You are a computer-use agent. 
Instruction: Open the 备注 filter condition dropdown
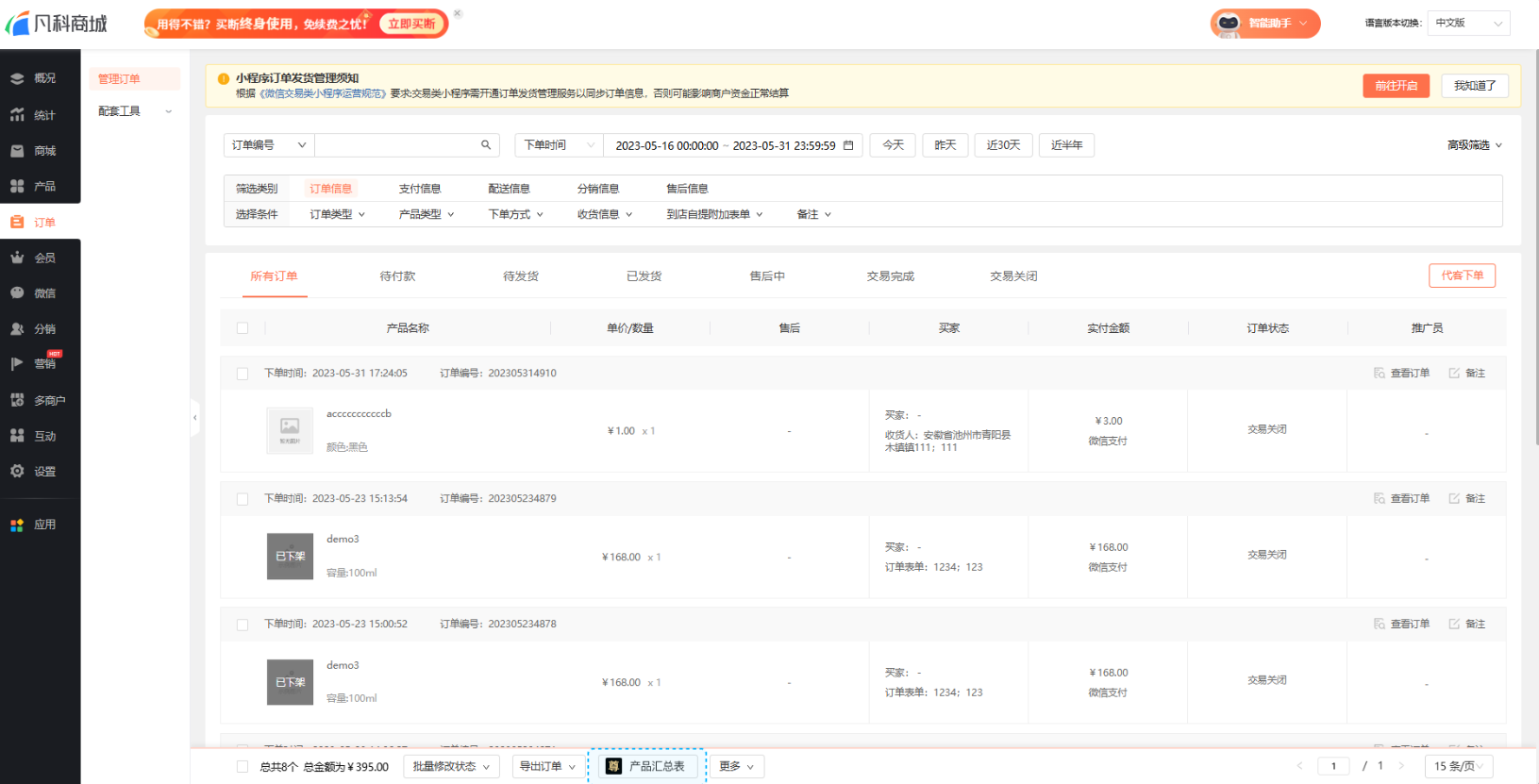tap(814, 214)
